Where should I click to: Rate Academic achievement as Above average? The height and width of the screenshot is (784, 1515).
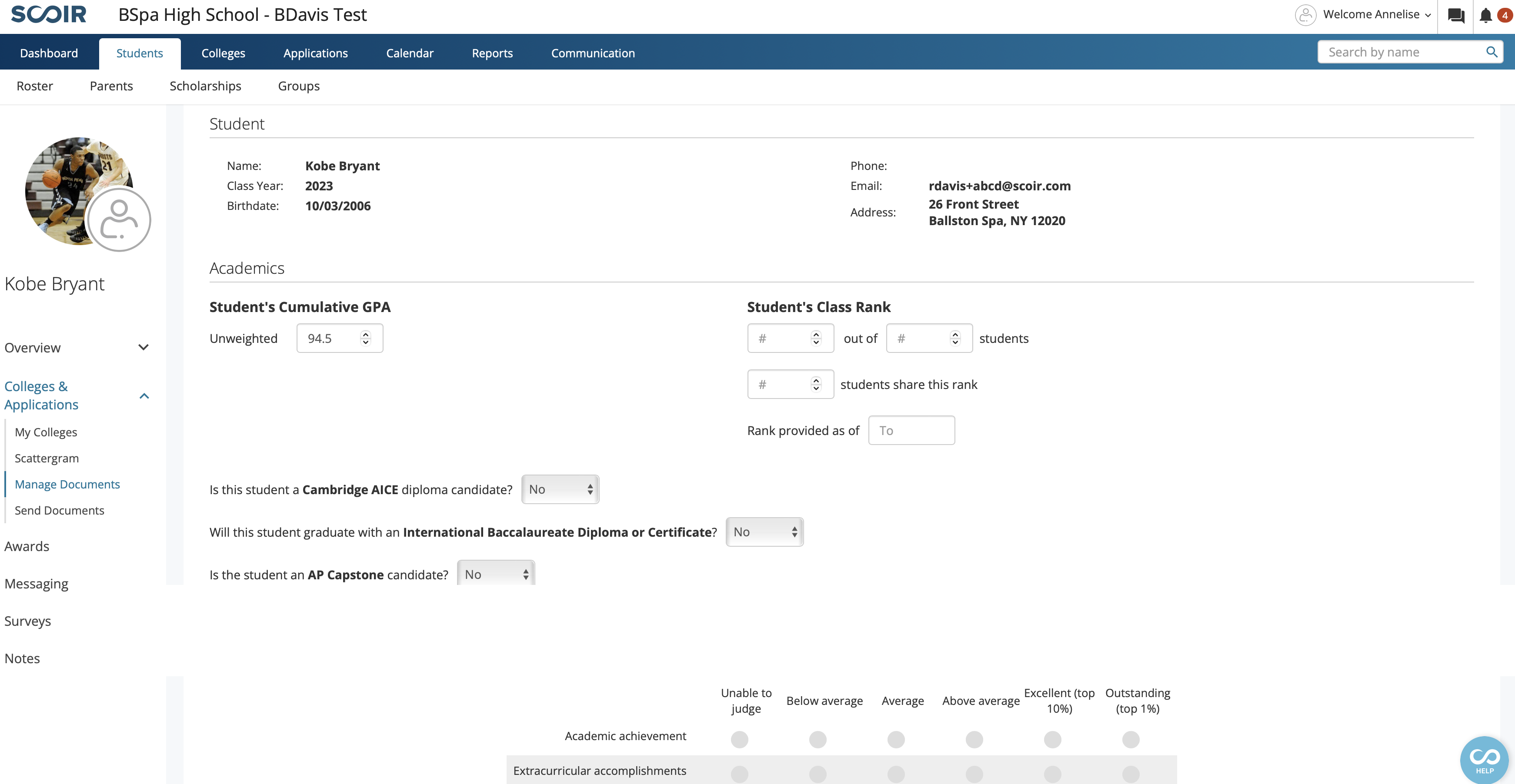coord(974,739)
